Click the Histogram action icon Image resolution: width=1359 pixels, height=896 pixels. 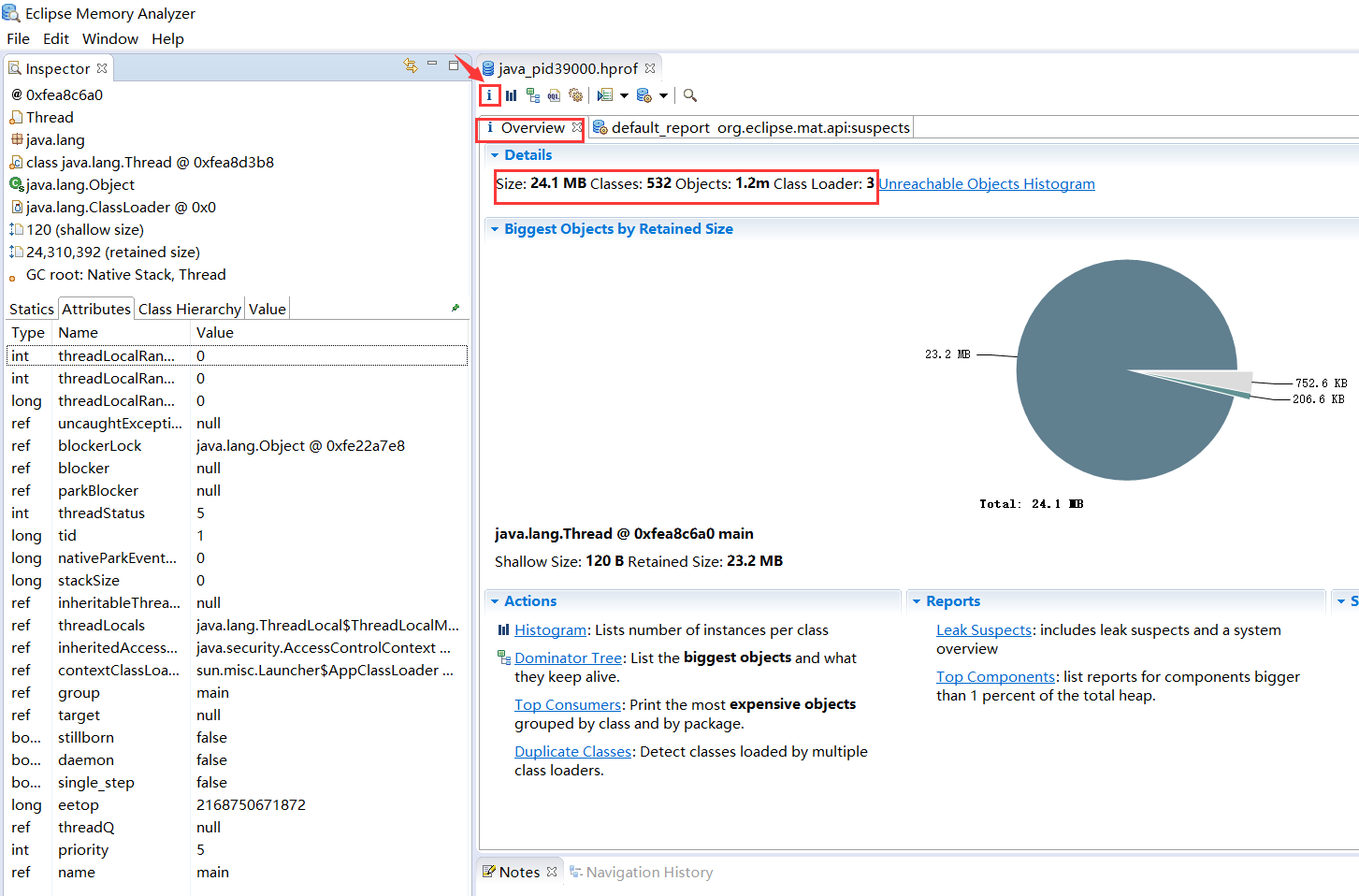(504, 629)
